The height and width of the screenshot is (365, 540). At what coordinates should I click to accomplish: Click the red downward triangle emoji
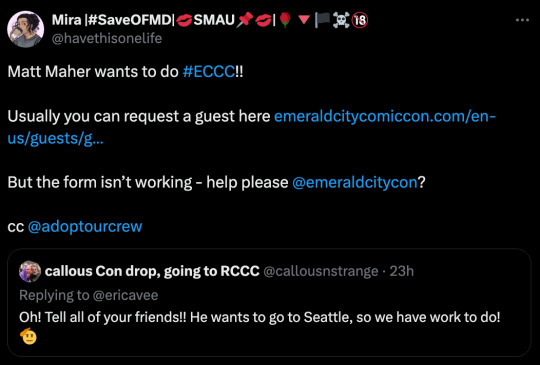pyautogui.click(x=303, y=20)
